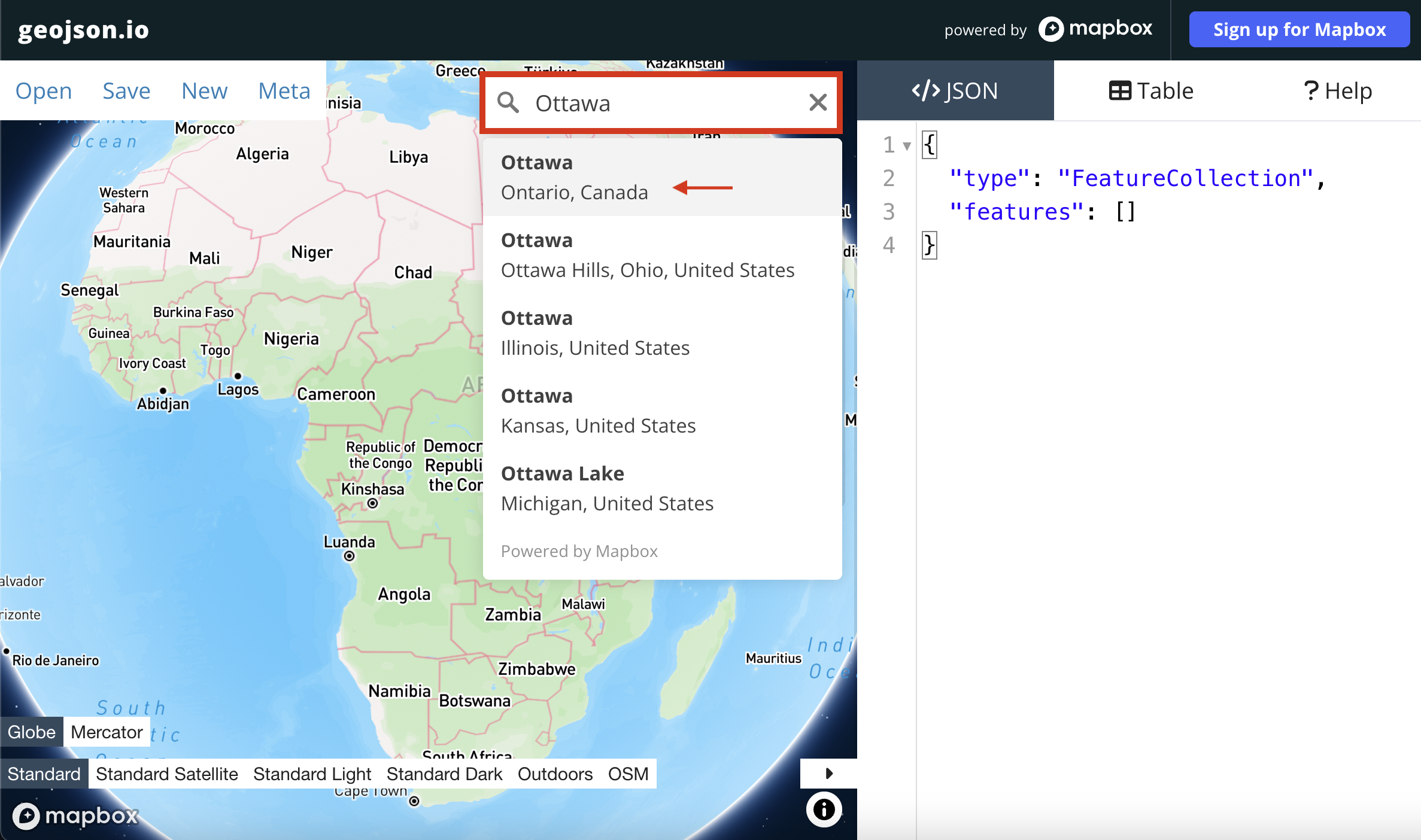Select the JSON code tab
The image size is (1421, 840).
click(955, 91)
